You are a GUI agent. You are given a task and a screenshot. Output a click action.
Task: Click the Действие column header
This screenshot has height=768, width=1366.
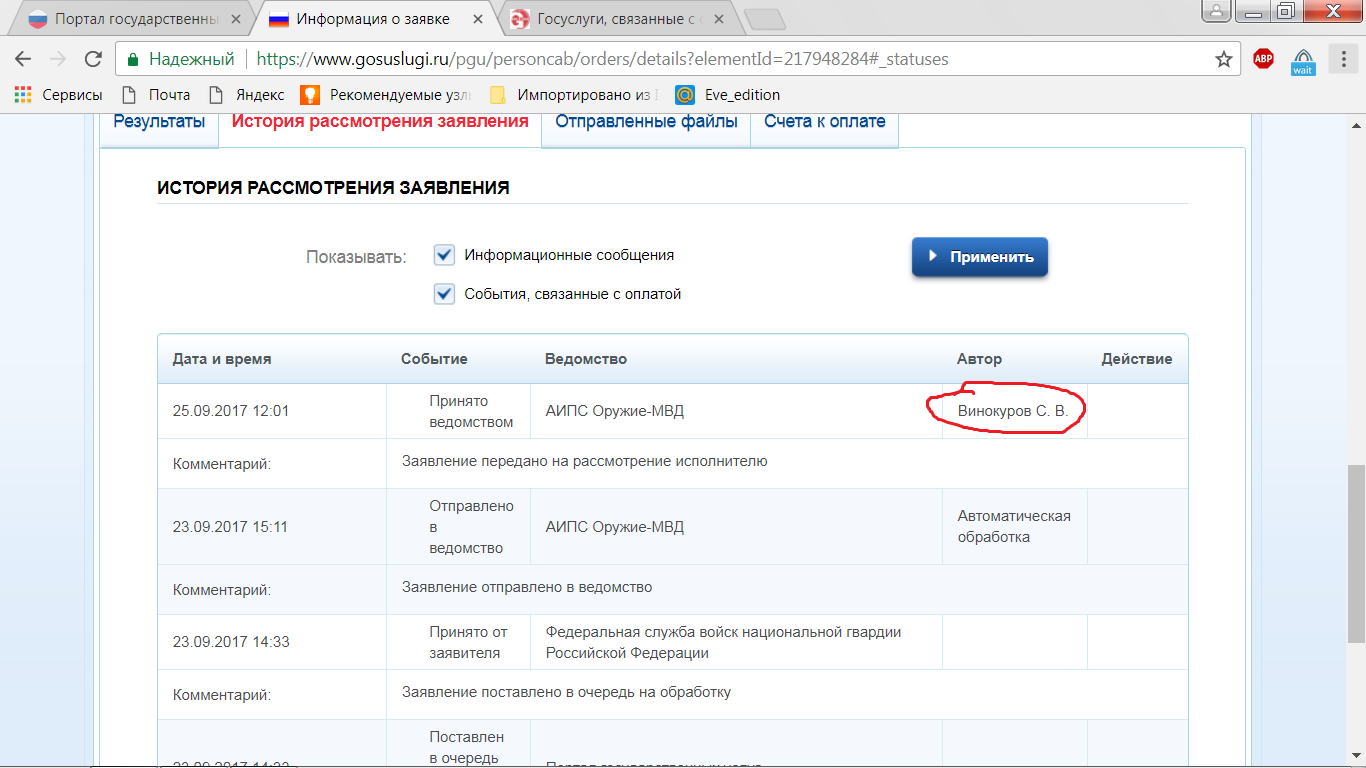point(1137,359)
